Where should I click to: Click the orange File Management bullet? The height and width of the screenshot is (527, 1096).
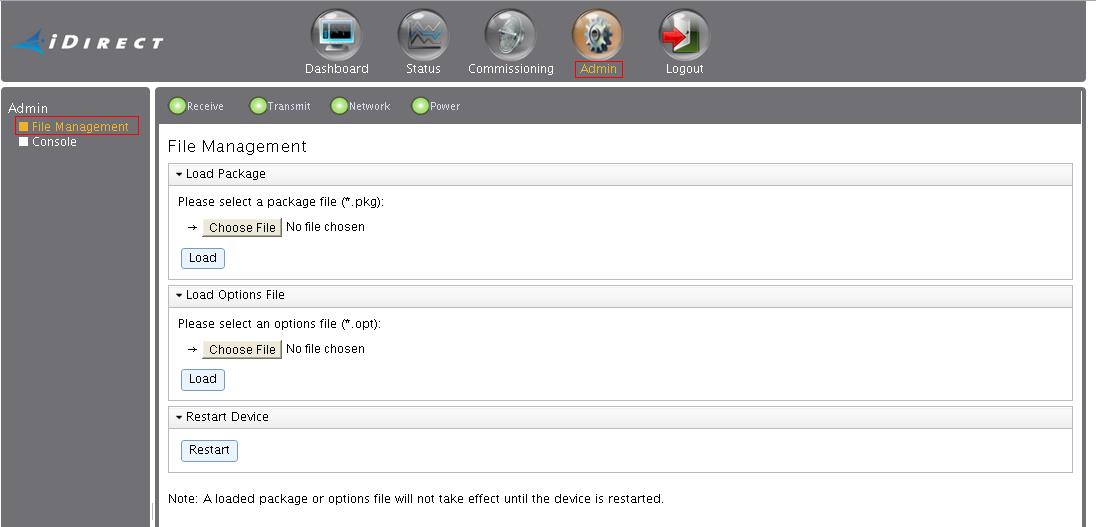click(23, 127)
